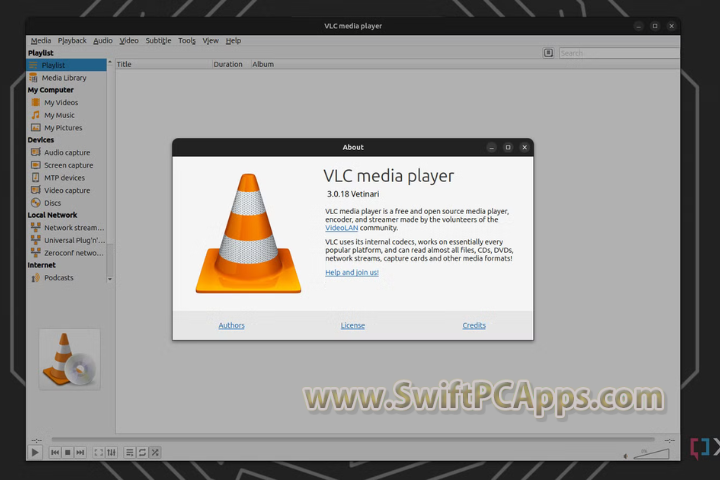Screen dimensions: 720x480
Task: Click the Media Library icon
Action: pyautogui.click(x=34, y=78)
